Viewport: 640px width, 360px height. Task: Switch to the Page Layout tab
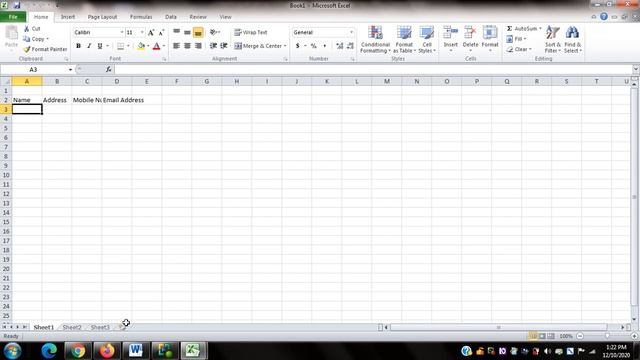102,17
